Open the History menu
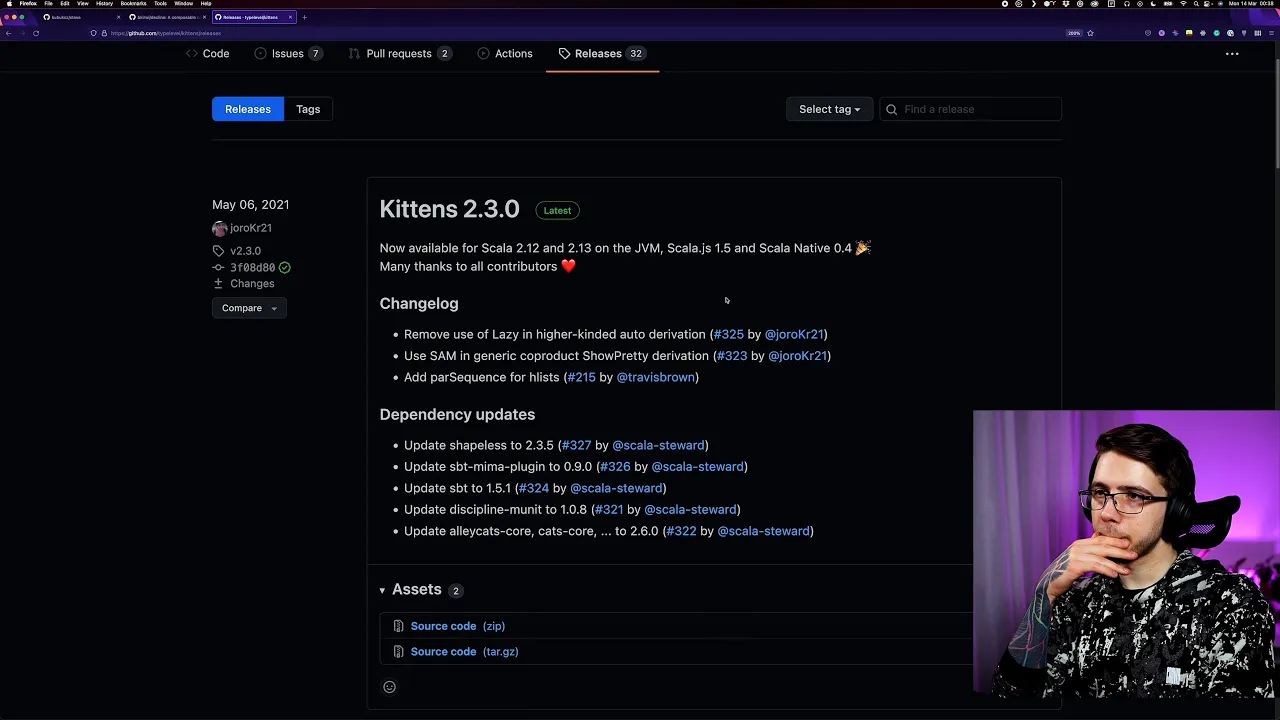 tap(104, 4)
